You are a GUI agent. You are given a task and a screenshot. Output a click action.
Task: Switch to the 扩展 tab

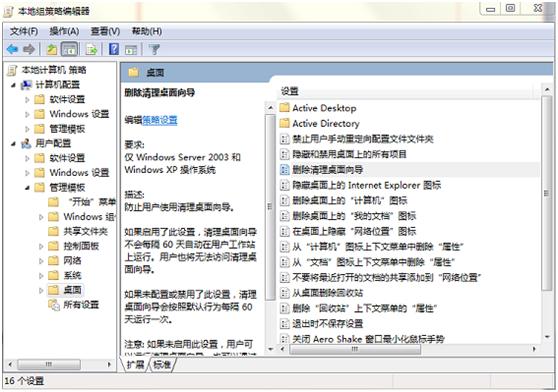click(135, 364)
